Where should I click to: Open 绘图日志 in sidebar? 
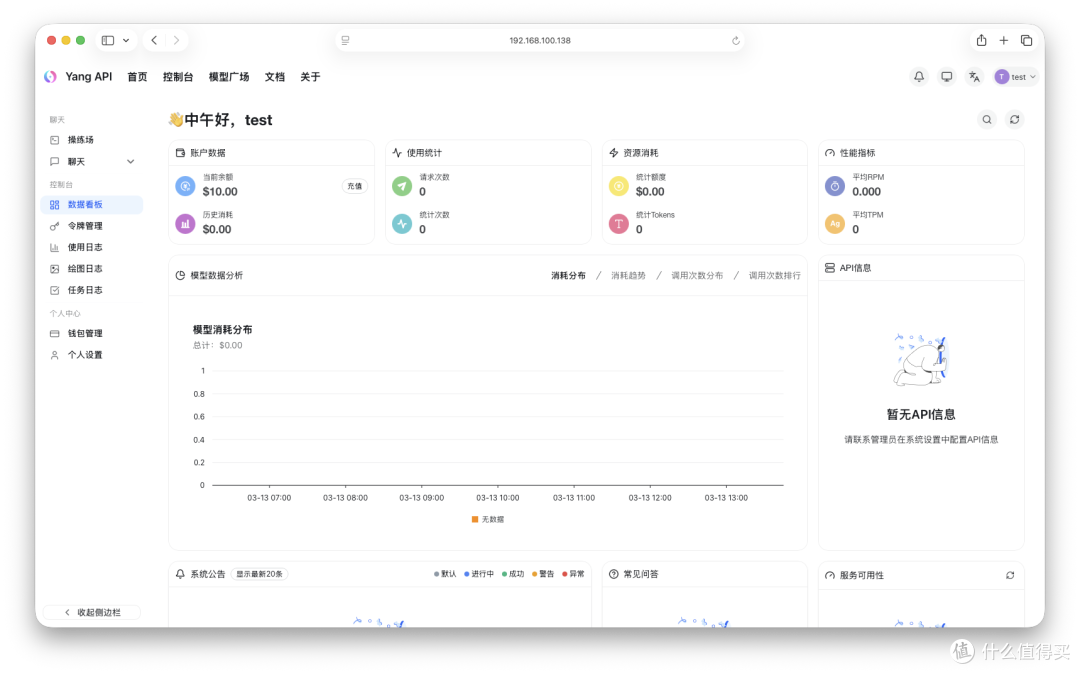[x=92, y=268]
